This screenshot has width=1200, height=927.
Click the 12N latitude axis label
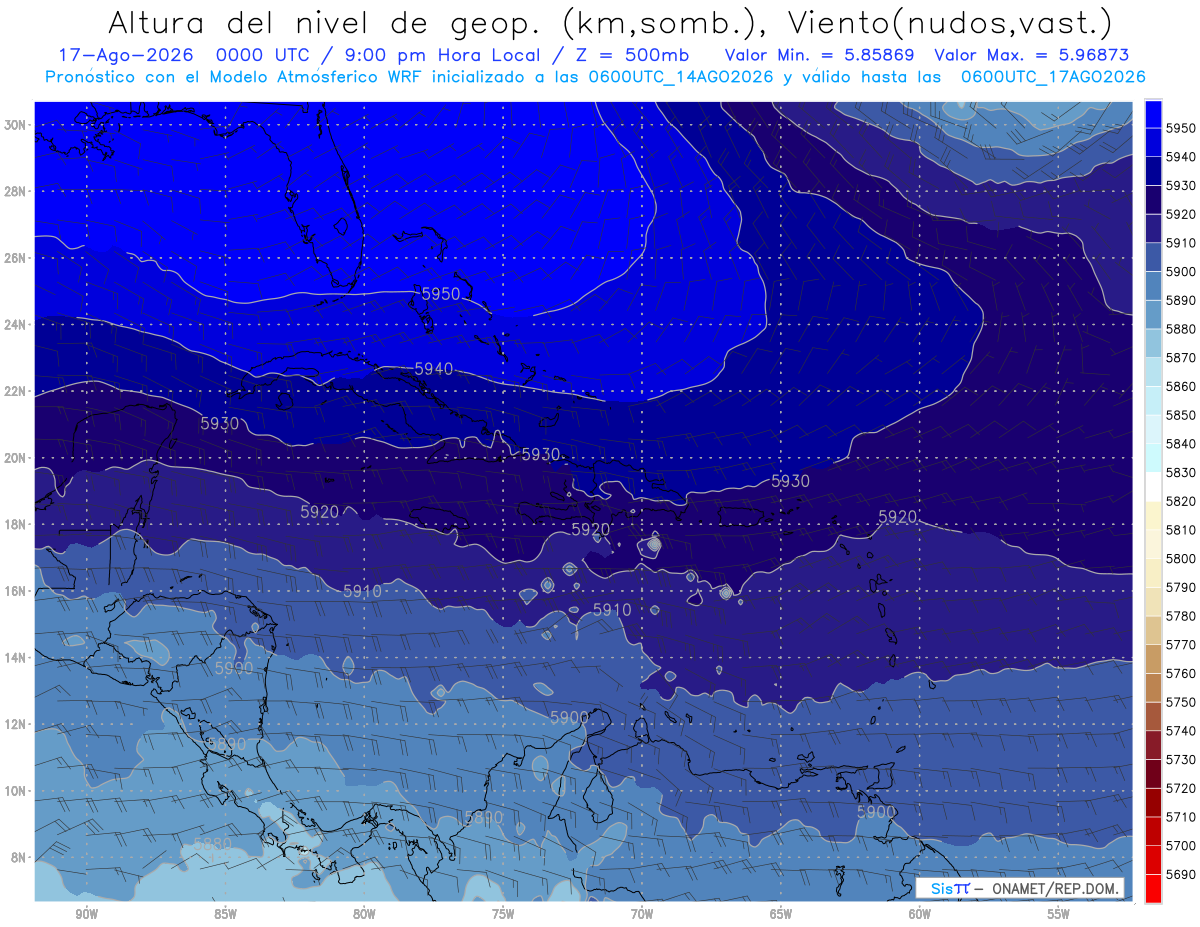coord(16,724)
